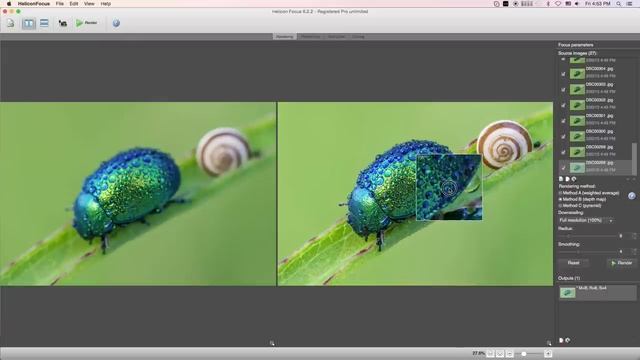
Task: Click the first zoom mode icon in the status bar
Action: click(490, 353)
